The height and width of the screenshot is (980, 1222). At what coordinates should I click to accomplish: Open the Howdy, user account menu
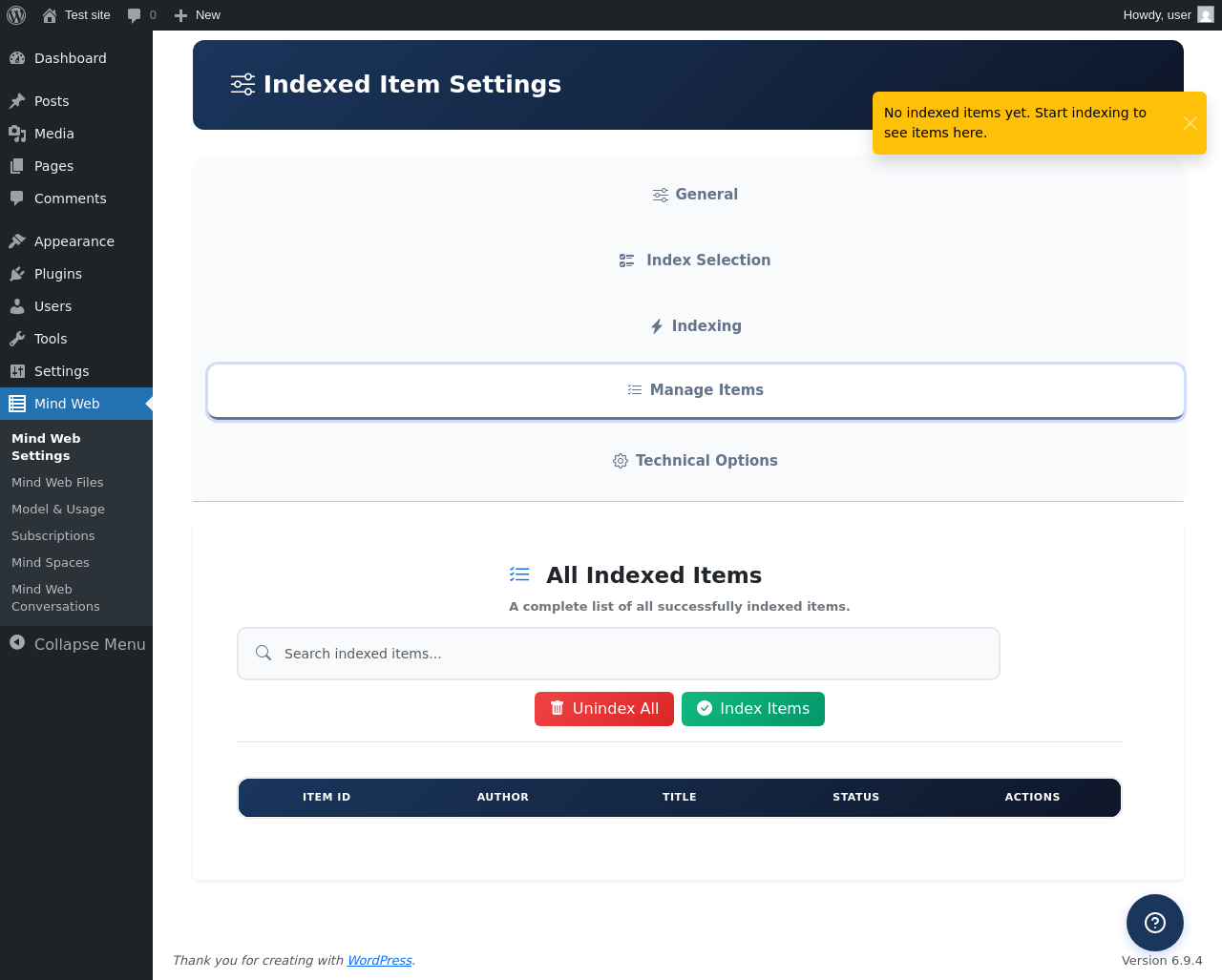pyautogui.click(x=1169, y=15)
